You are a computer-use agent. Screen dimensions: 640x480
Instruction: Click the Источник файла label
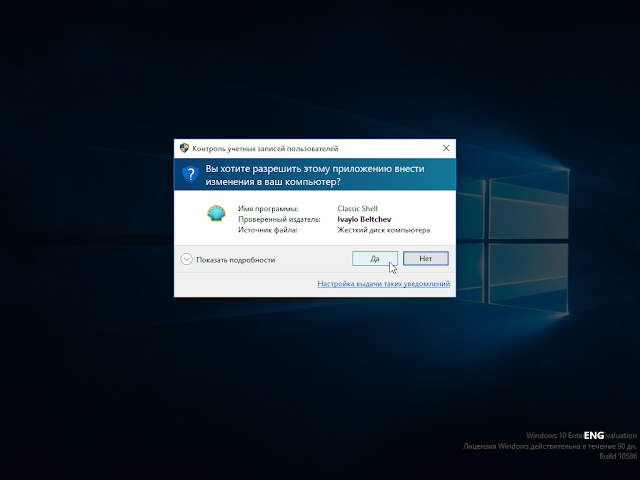[268, 230]
